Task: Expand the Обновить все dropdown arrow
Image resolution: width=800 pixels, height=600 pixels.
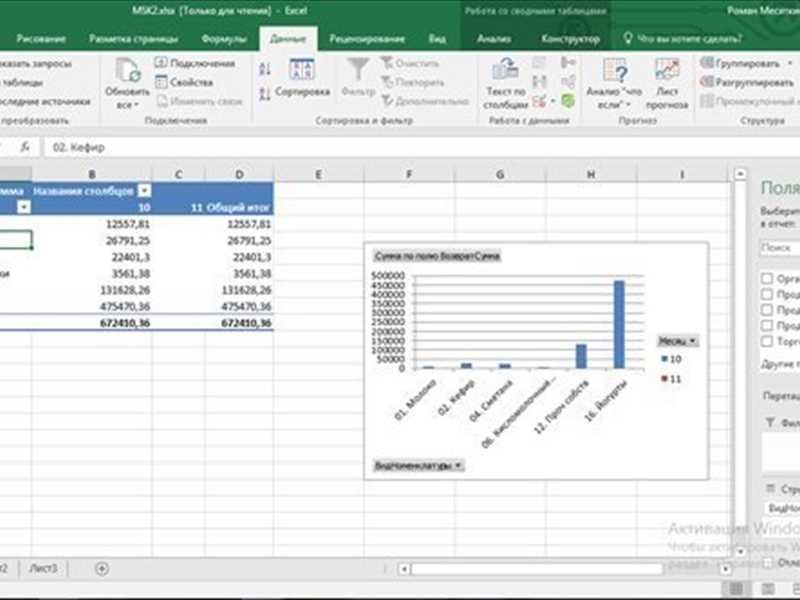Action: [x=136, y=105]
